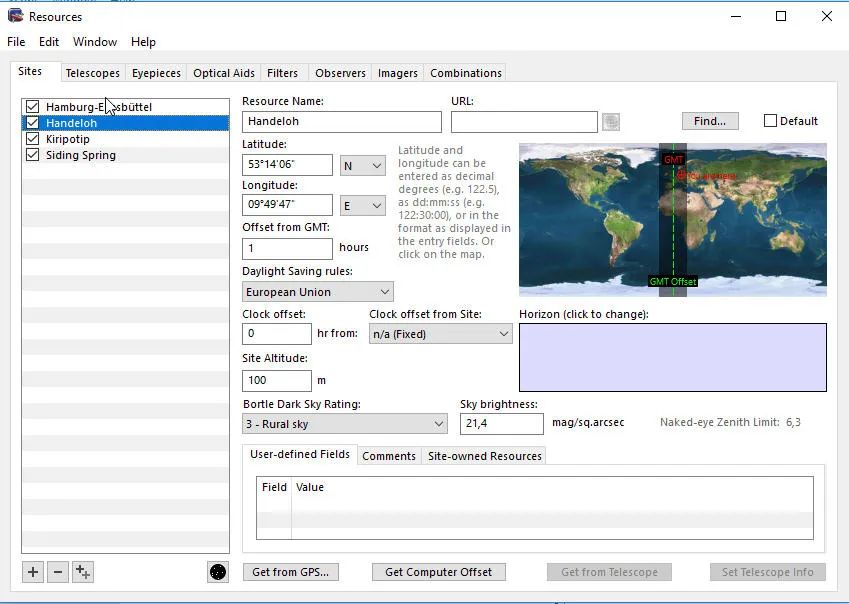Click the globe icon beside URL field
Image resolution: width=849 pixels, height=604 pixels.
(610, 122)
